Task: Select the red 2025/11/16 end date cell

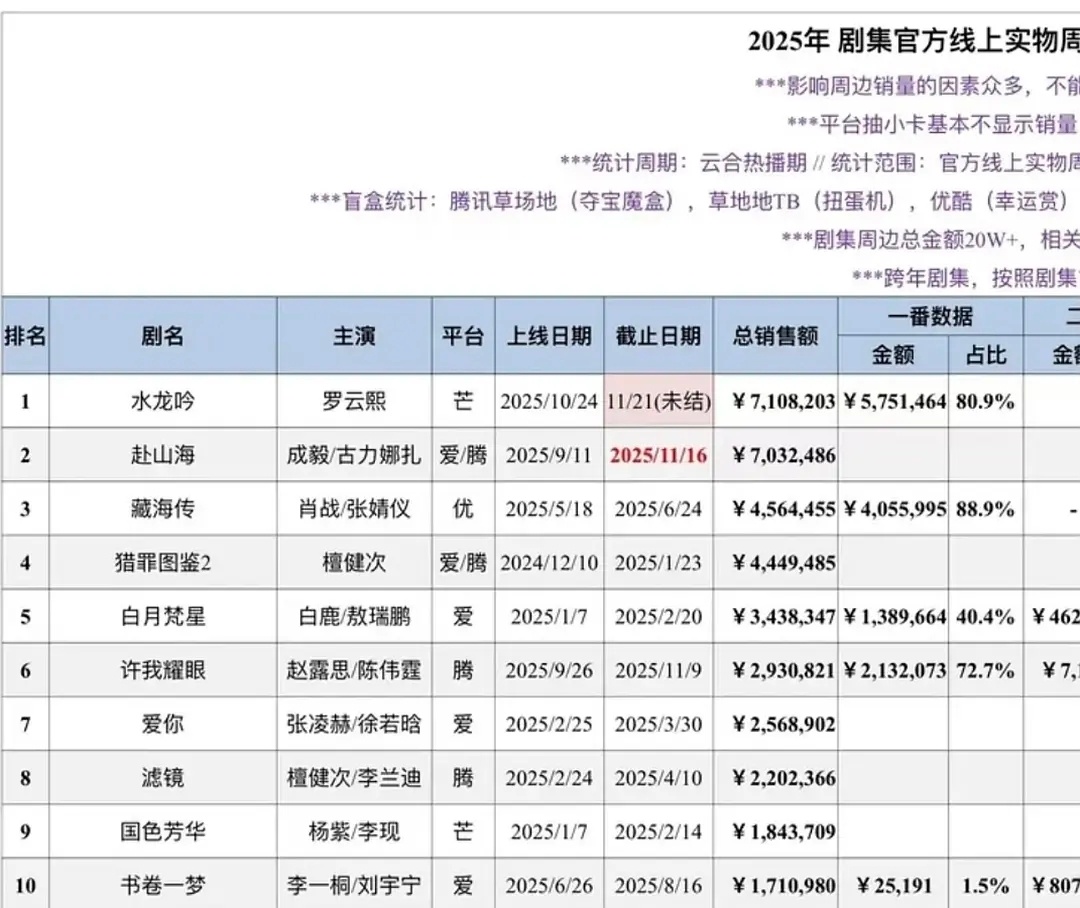Action: pos(658,455)
